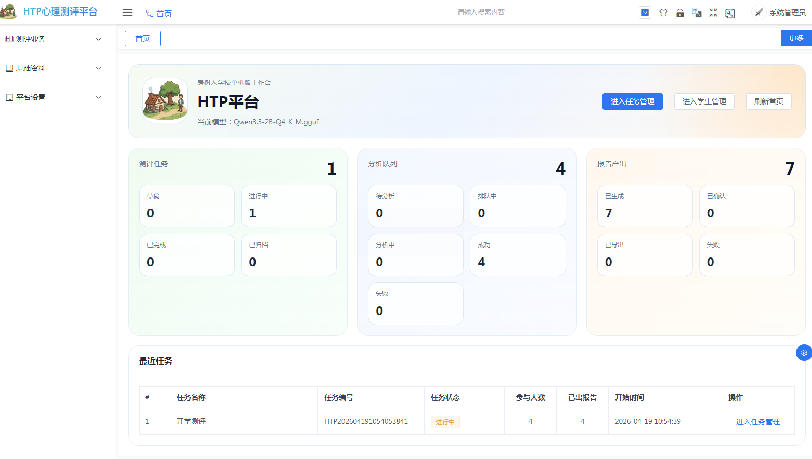Open the 平台 sidebar menu item label
Image resolution: width=812 pixels, height=459 pixels.
[x=31, y=97]
